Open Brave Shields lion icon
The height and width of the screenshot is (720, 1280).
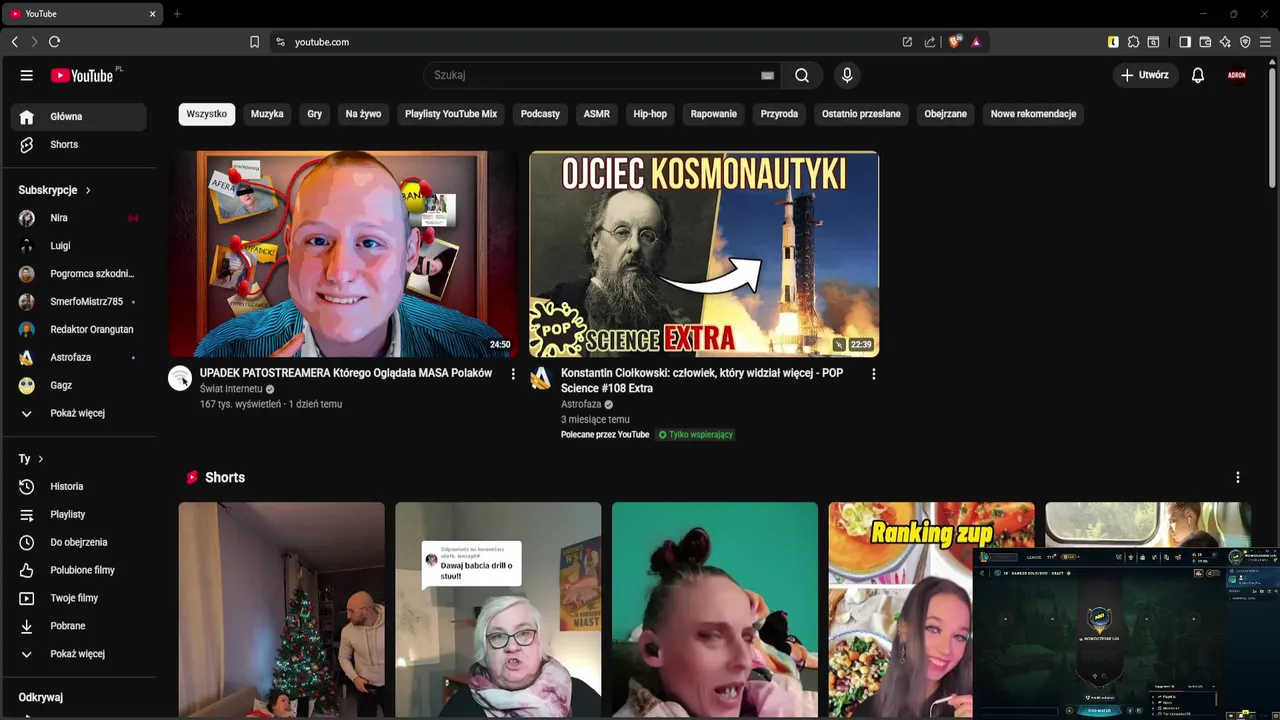[x=955, y=42]
